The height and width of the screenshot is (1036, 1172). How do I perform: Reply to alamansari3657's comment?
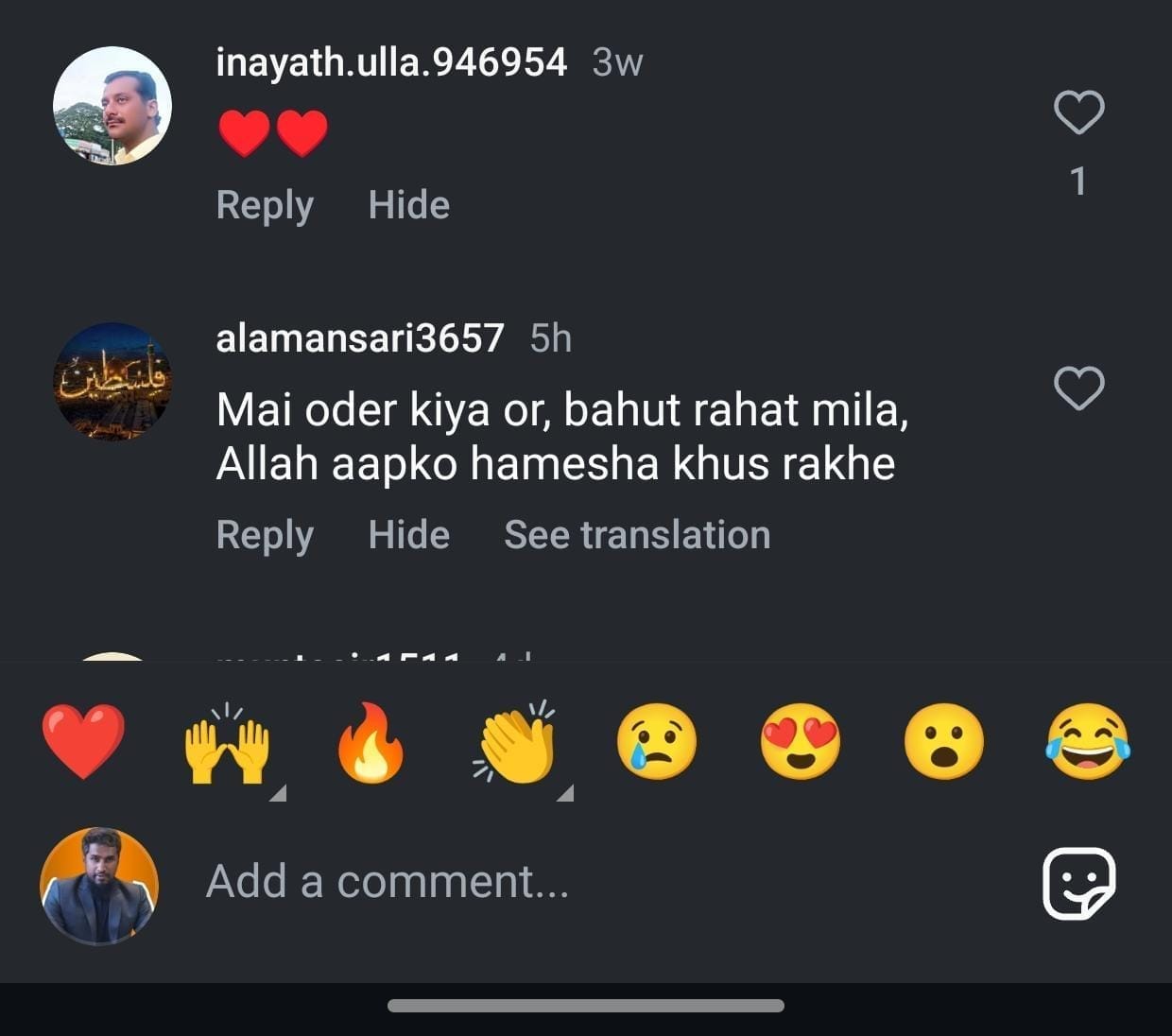click(x=265, y=535)
